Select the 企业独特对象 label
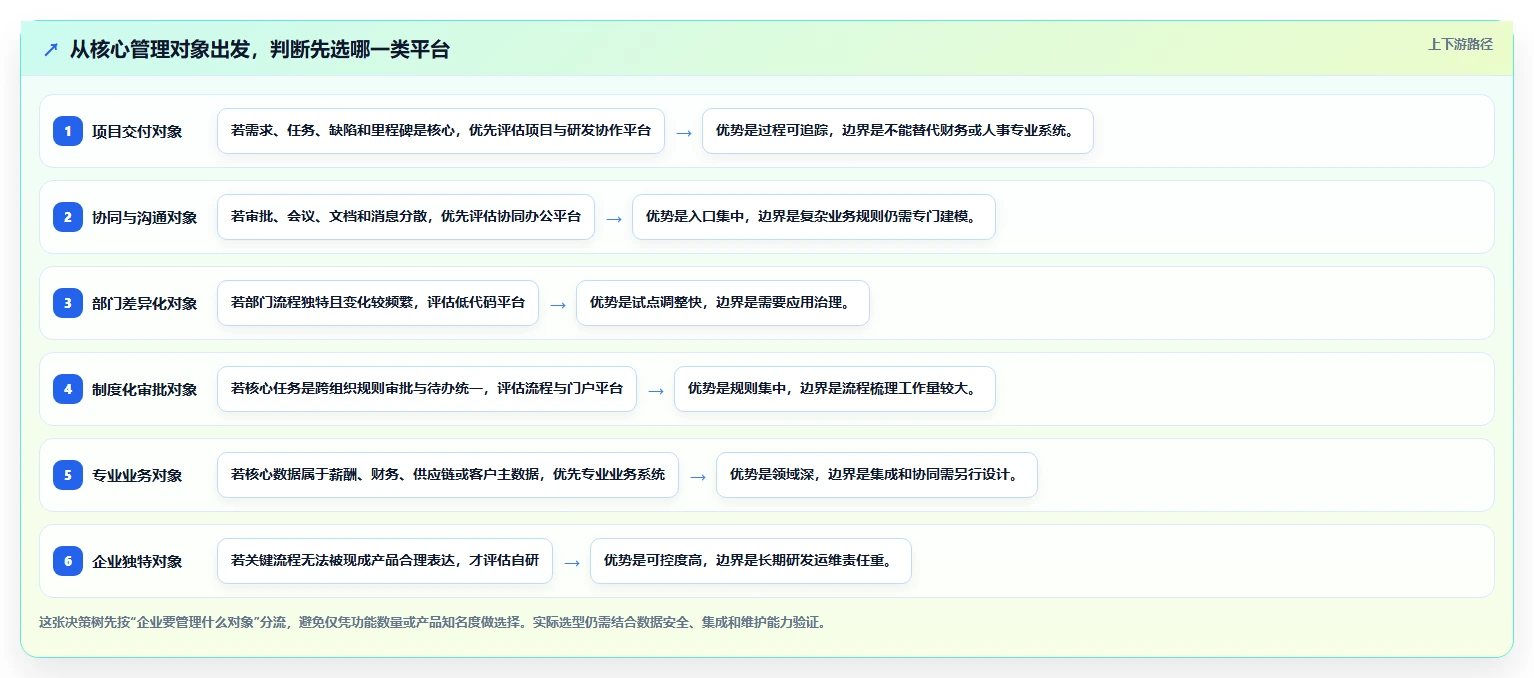The height and width of the screenshot is (678, 1534). [x=137, y=561]
